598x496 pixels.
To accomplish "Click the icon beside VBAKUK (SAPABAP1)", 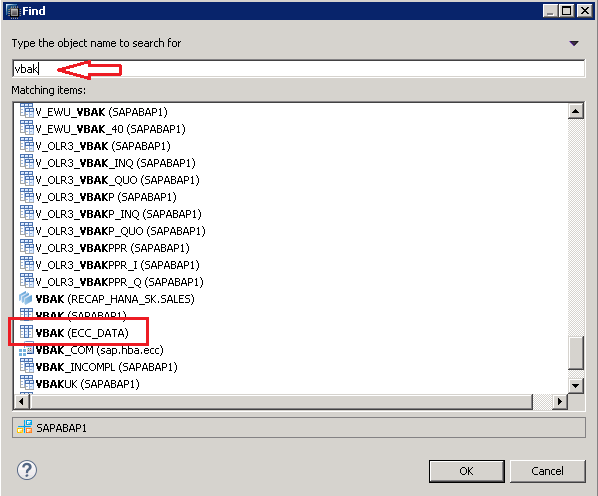I will 27,383.
